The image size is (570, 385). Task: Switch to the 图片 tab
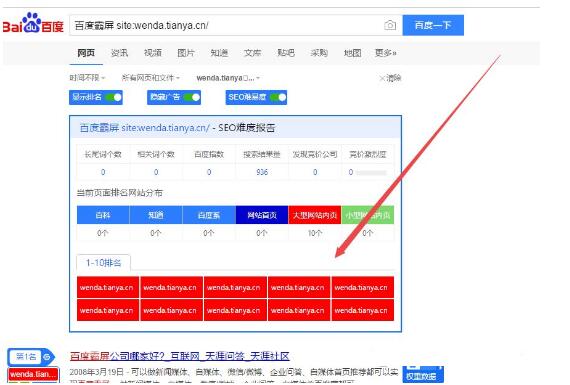(186, 53)
